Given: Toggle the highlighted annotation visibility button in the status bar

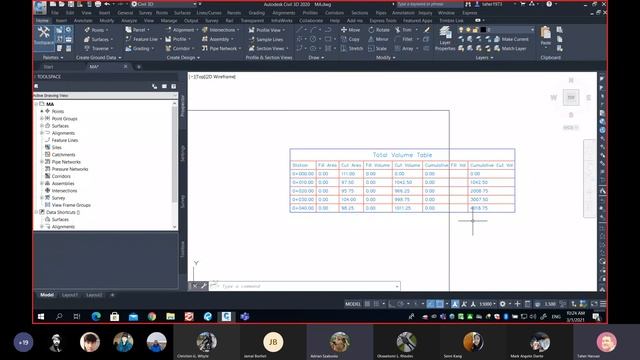Looking at the screenshot, I should click(455, 304).
